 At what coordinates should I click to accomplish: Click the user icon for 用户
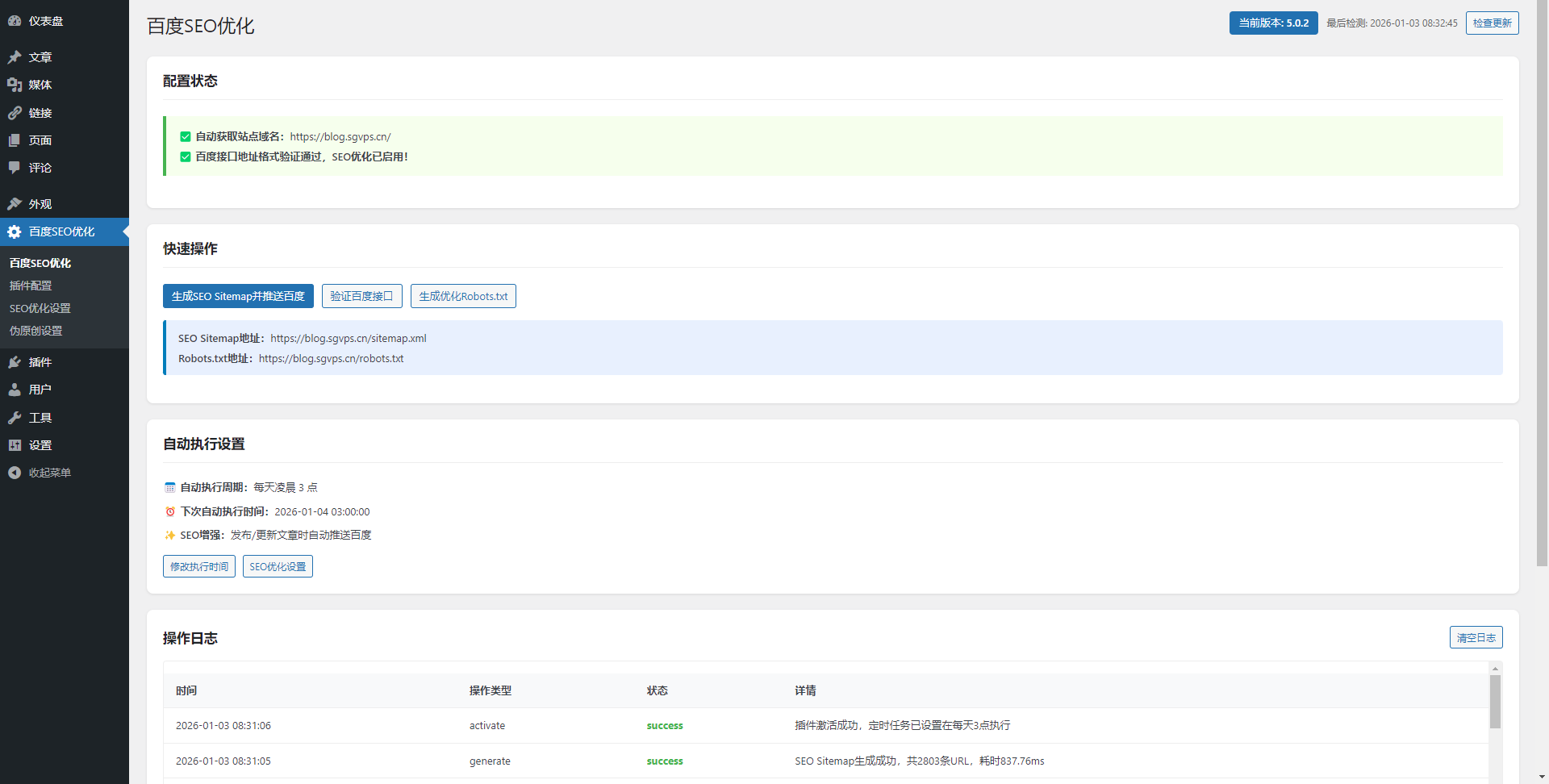15,390
